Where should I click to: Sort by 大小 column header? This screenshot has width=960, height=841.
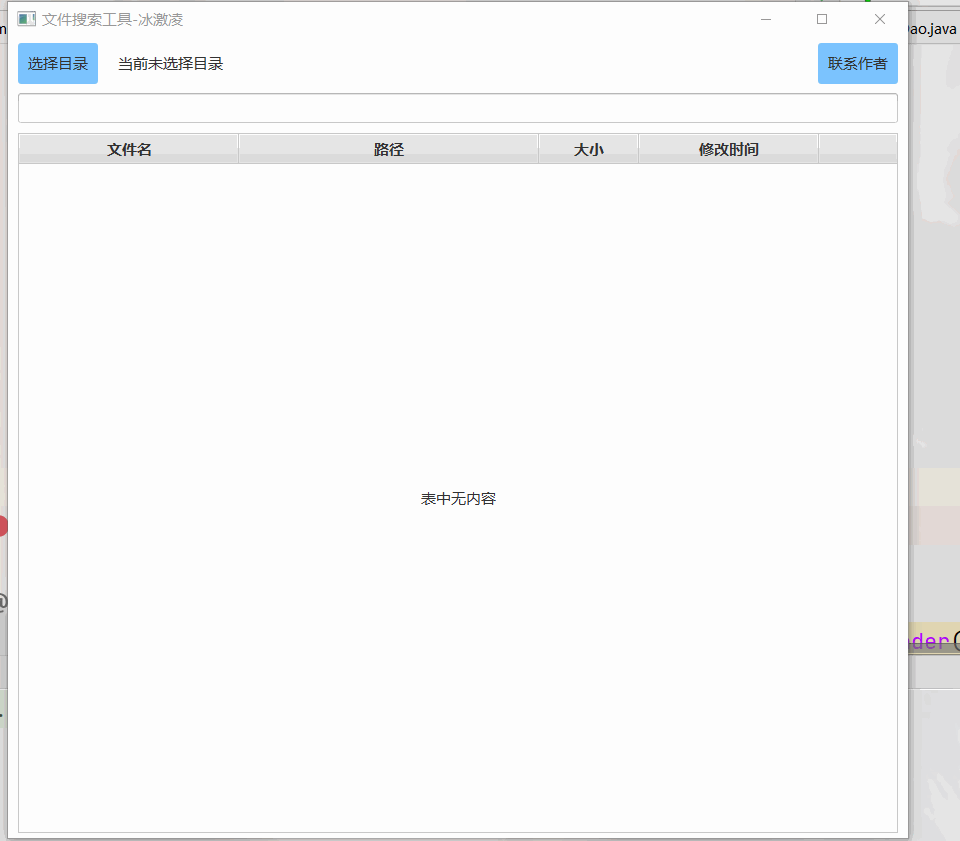(588, 149)
